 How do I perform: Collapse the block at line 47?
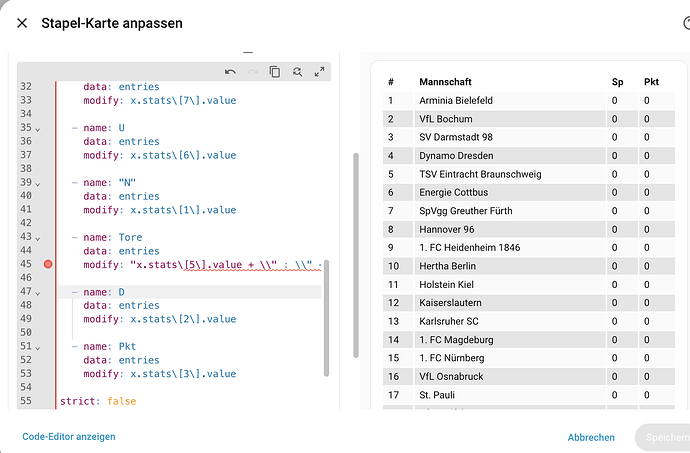[x=38, y=293]
